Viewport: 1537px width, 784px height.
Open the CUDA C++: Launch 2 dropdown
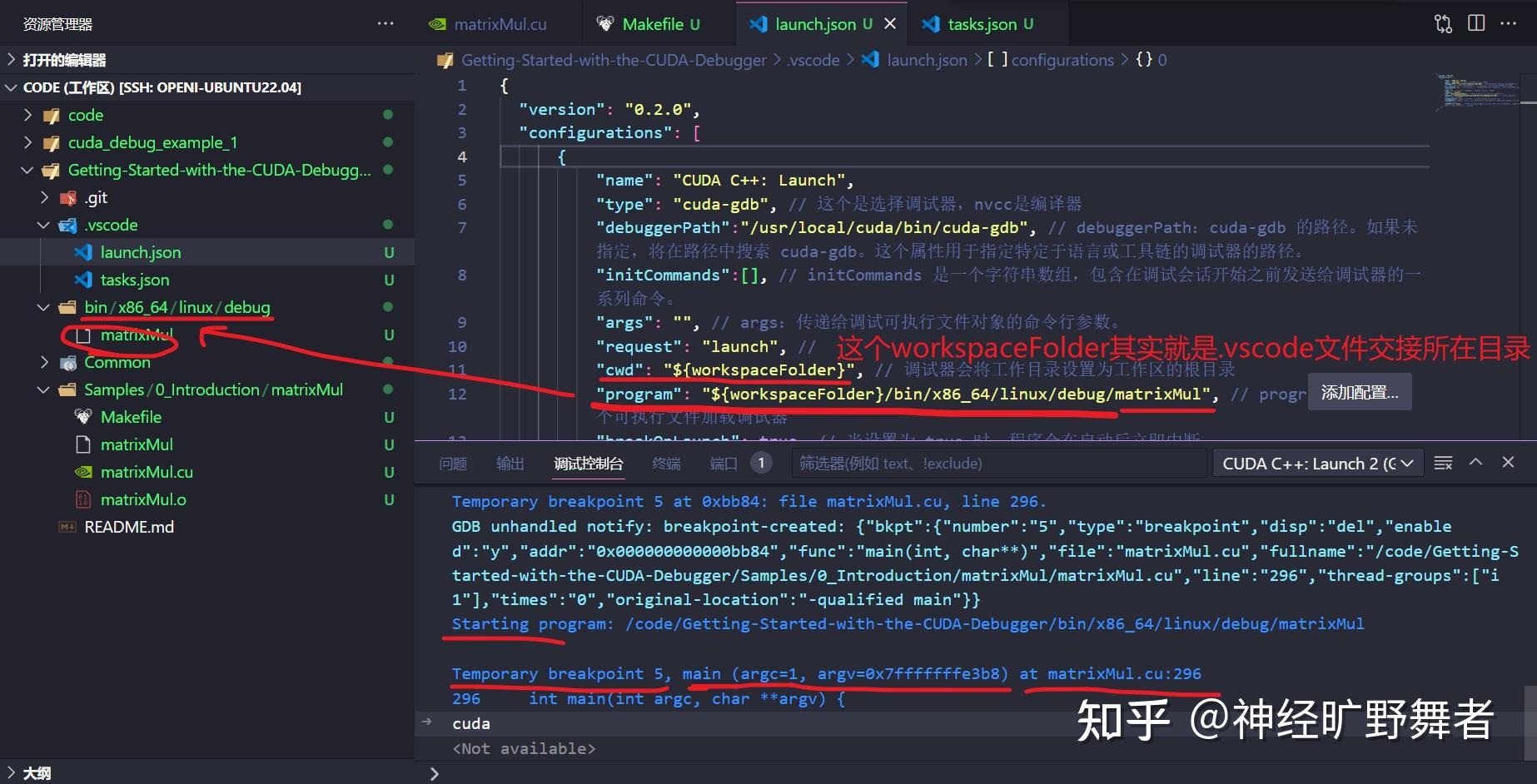click(x=1318, y=463)
